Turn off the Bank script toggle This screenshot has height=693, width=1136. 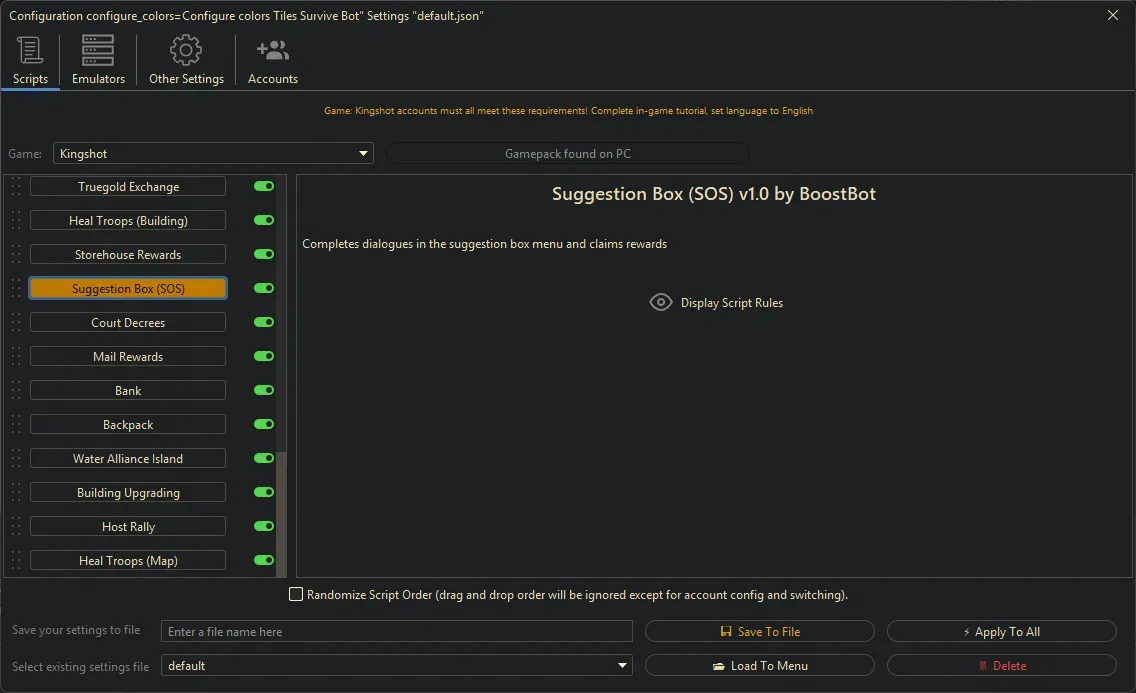click(x=262, y=390)
